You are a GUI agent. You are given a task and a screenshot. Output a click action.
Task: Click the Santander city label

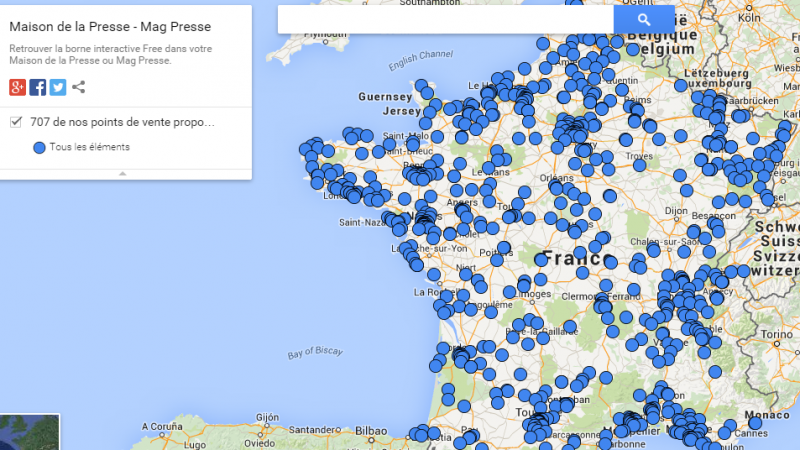312,430
